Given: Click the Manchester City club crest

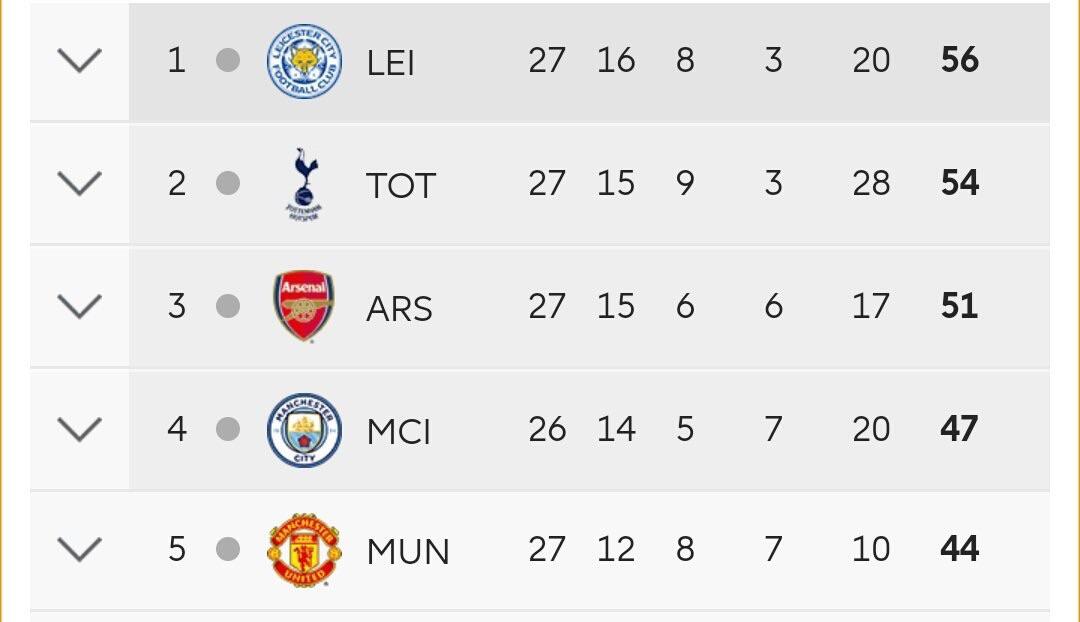Looking at the screenshot, I should (304, 430).
